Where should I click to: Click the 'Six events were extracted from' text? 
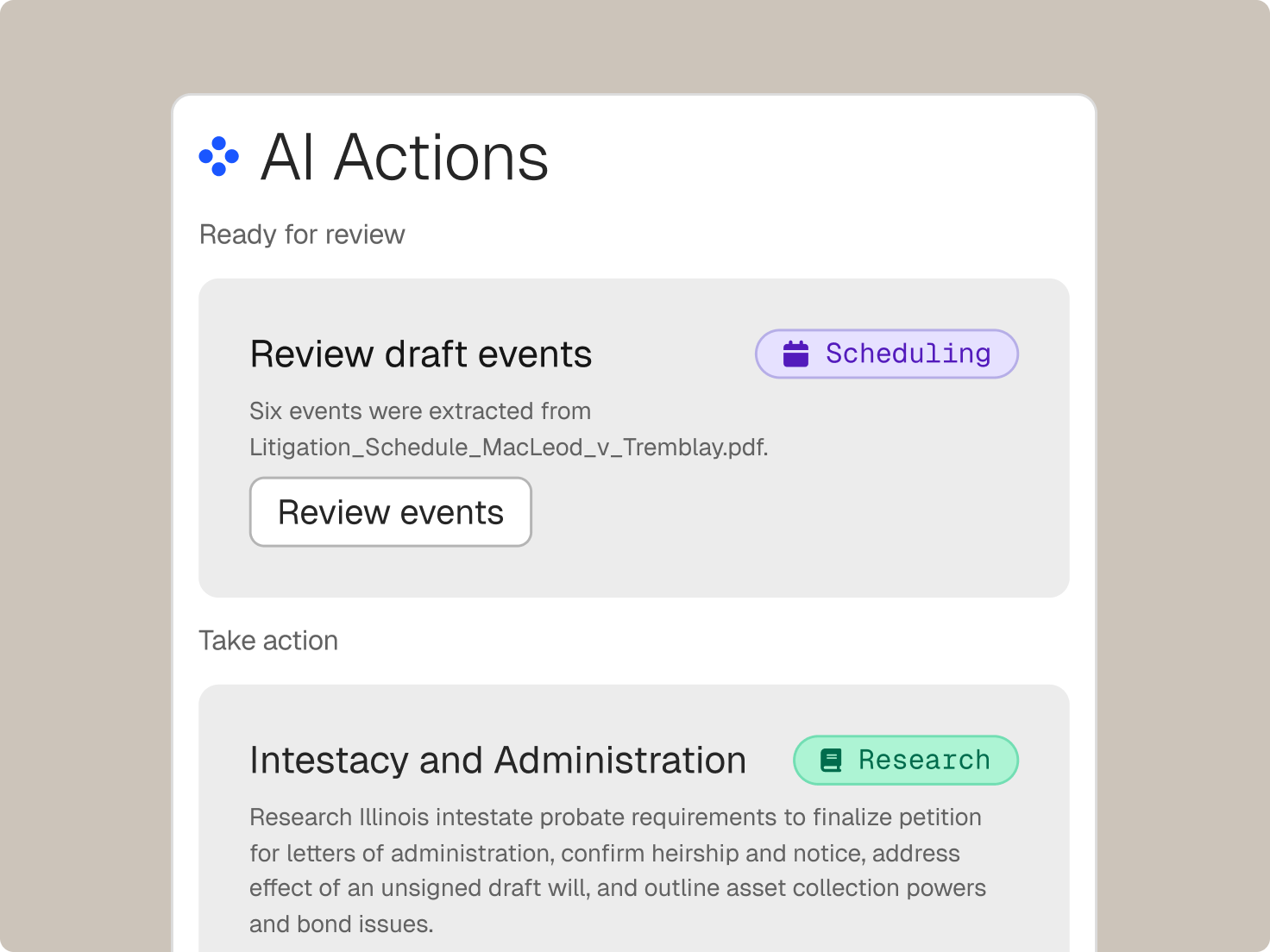click(x=420, y=411)
